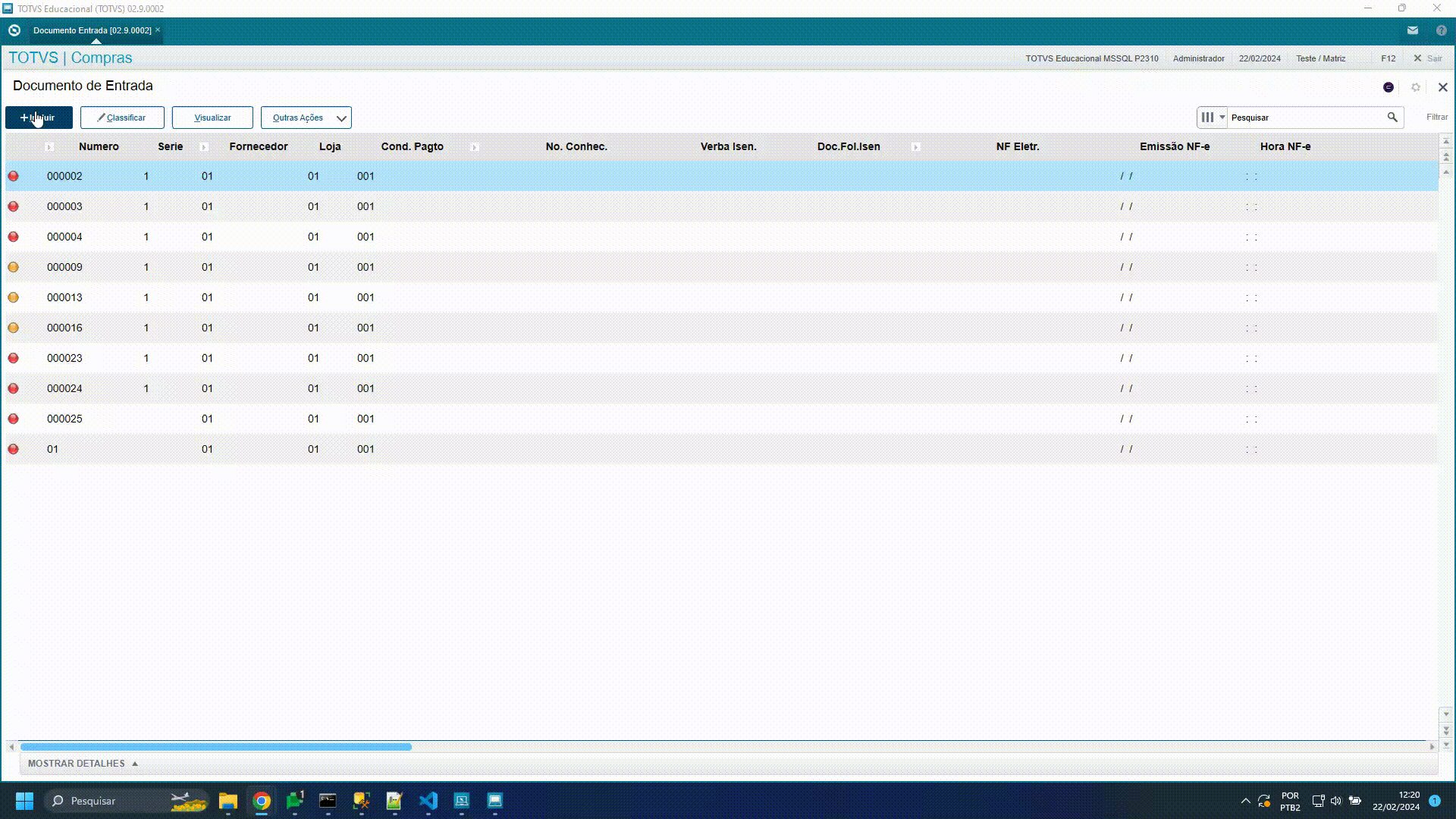The width and height of the screenshot is (1456, 819).
Task: Open the command prompt taskbar icon
Action: point(328,801)
